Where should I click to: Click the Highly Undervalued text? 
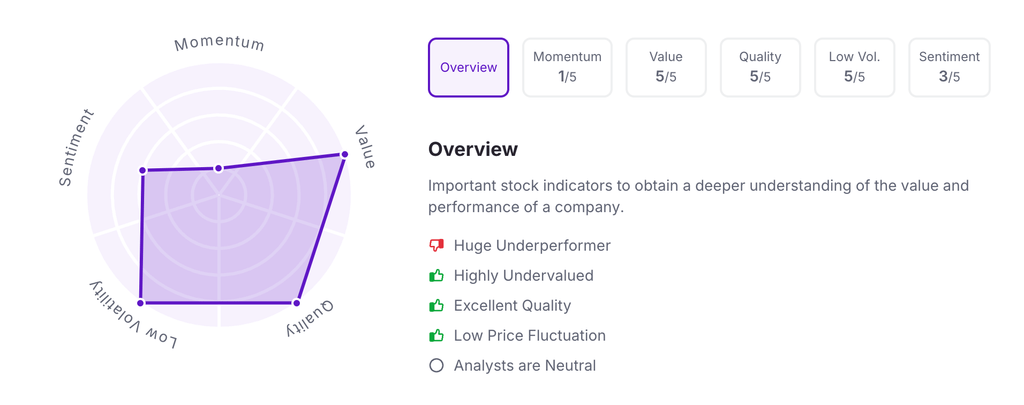[x=523, y=276]
